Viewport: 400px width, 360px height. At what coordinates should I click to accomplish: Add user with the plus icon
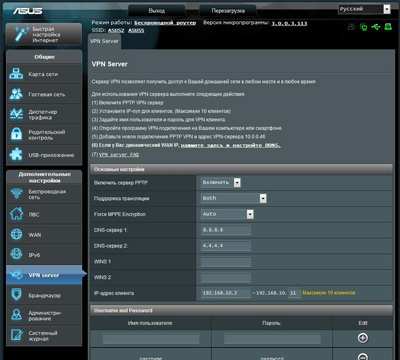click(x=363, y=338)
